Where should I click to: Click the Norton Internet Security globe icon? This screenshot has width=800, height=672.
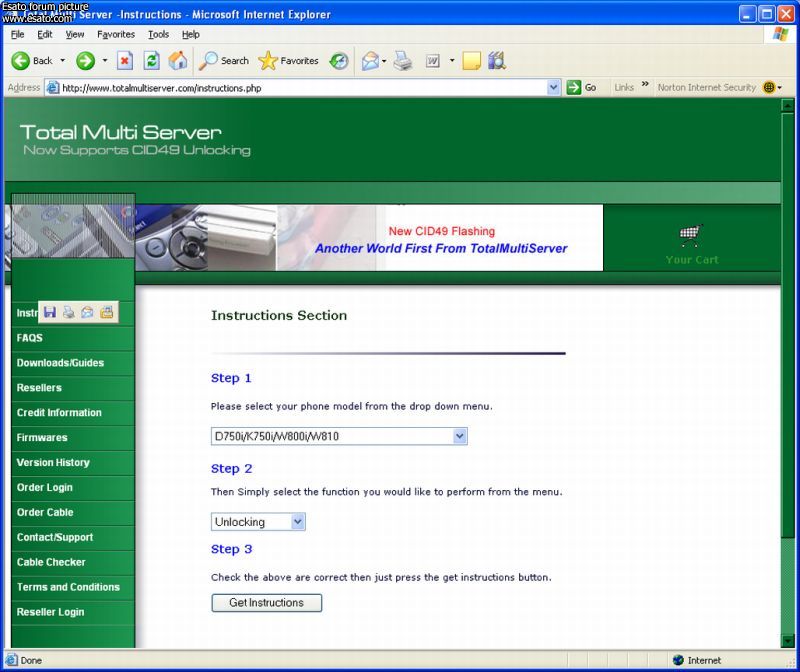768,87
